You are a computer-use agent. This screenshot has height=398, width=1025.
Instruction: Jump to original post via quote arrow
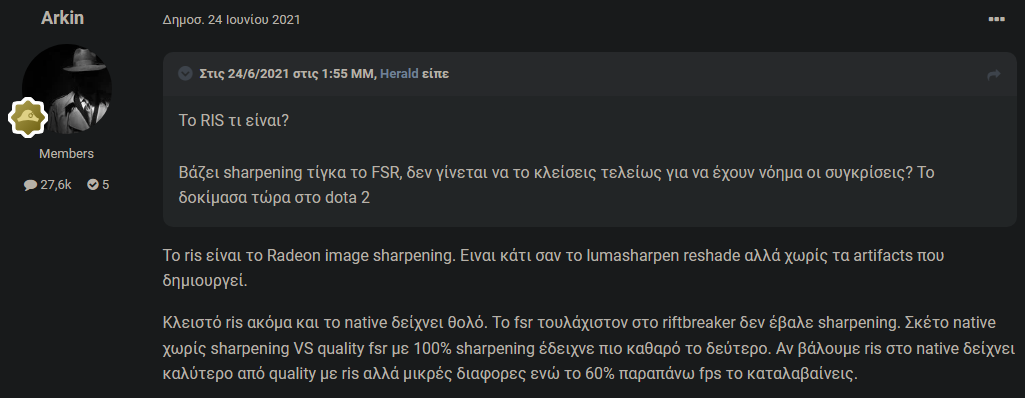994,75
